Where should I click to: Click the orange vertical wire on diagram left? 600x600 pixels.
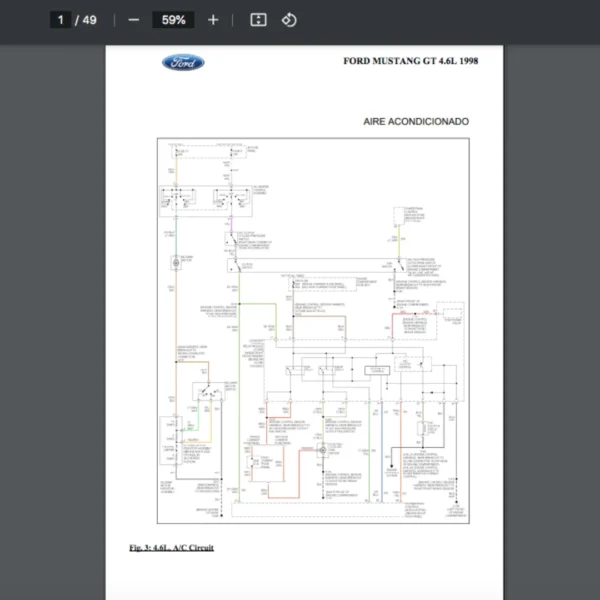point(173,330)
